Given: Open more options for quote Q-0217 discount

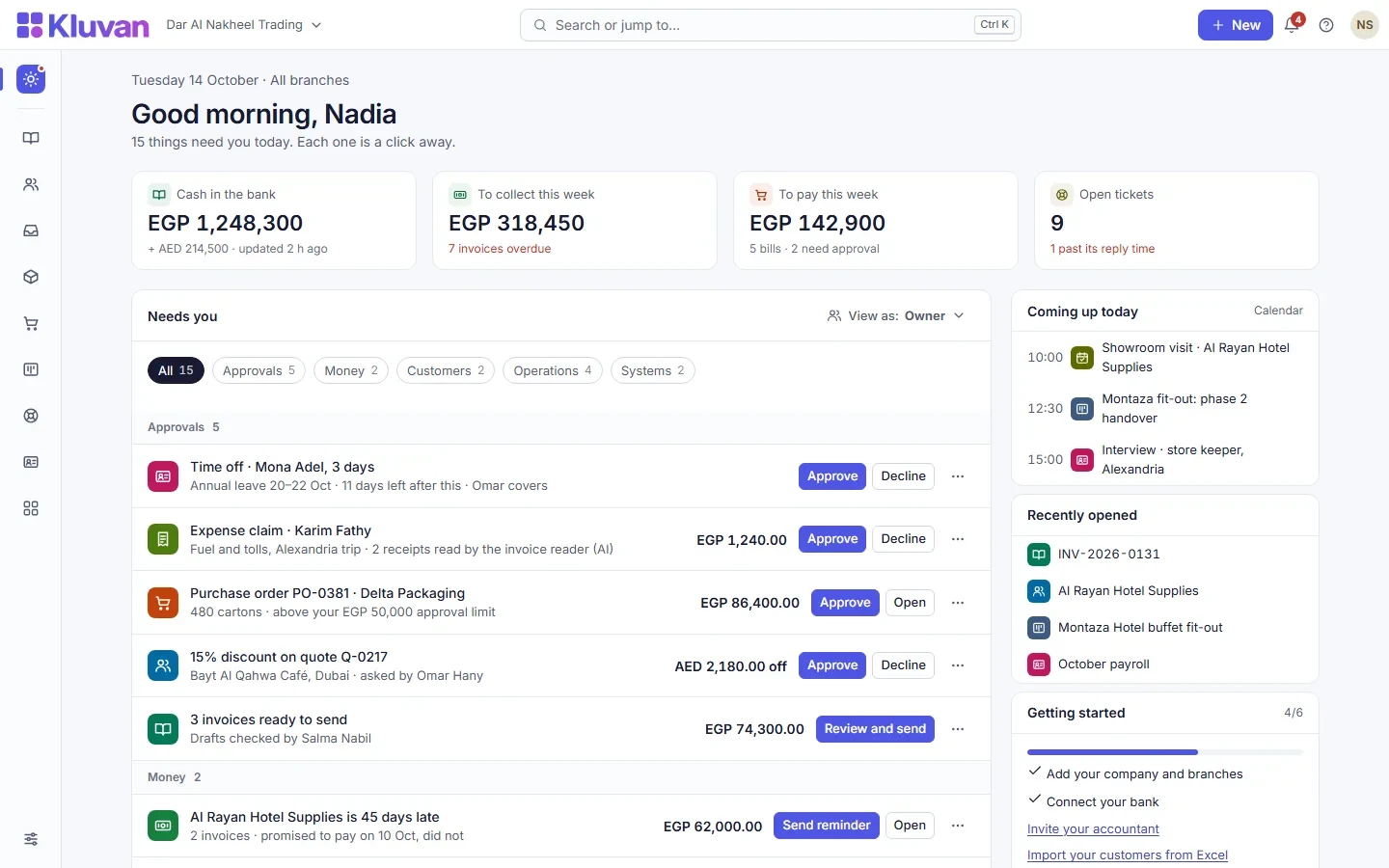Looking at the screenshot, I should coord(958,665).
